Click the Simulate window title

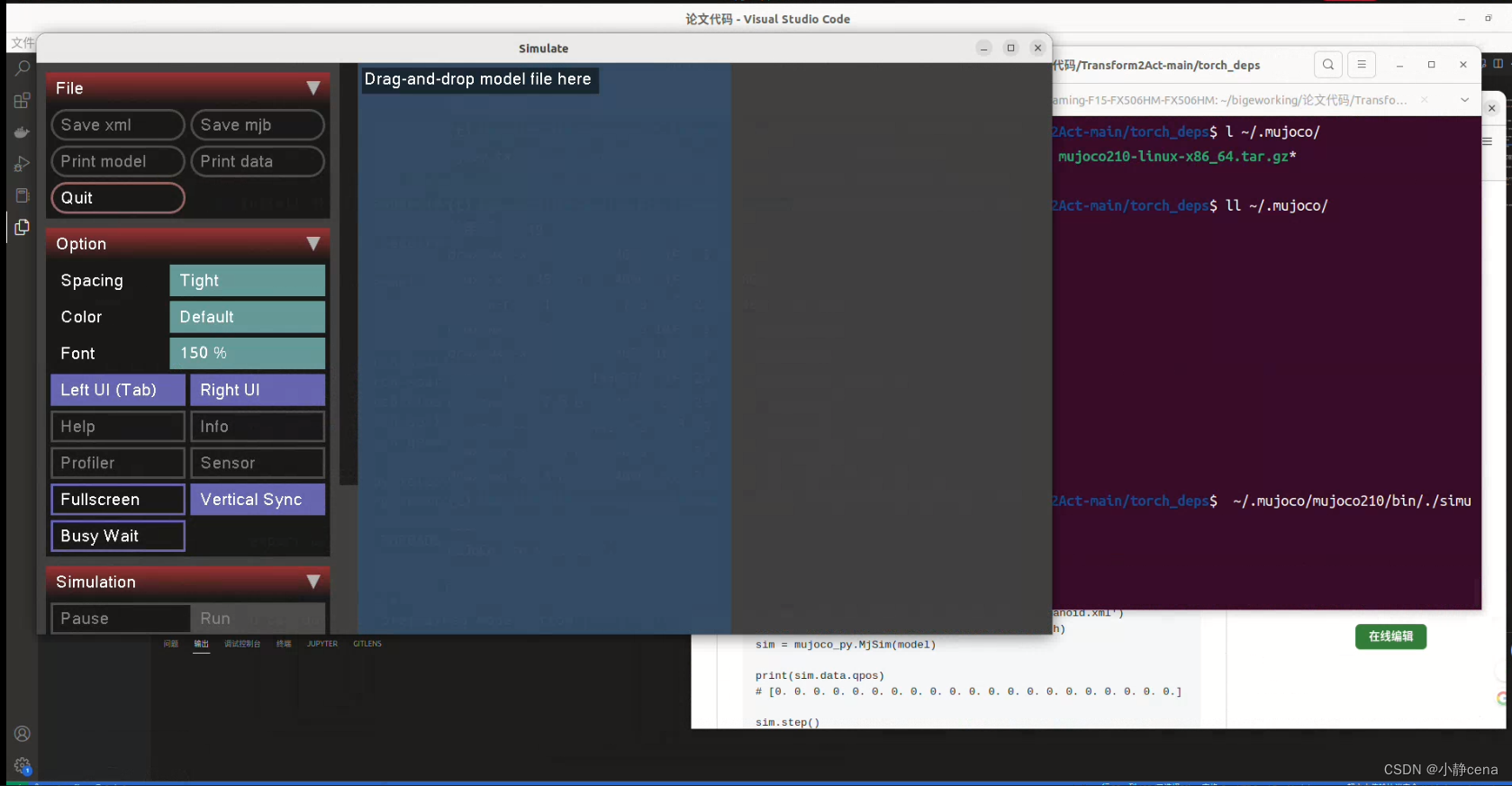click(543, 49)
